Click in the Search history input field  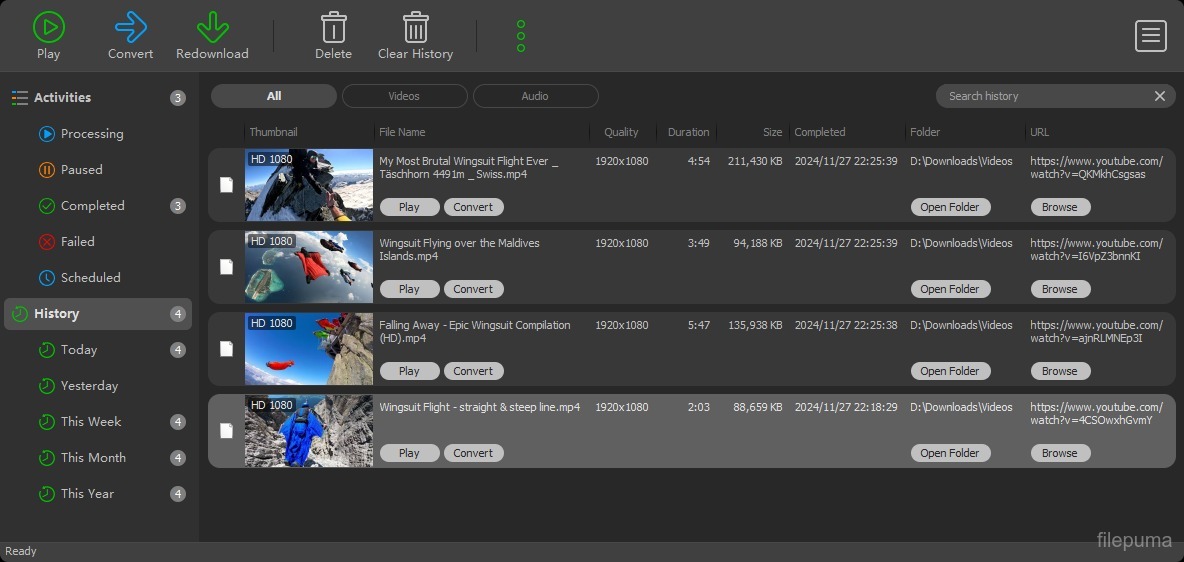(x=1040, y=96)
